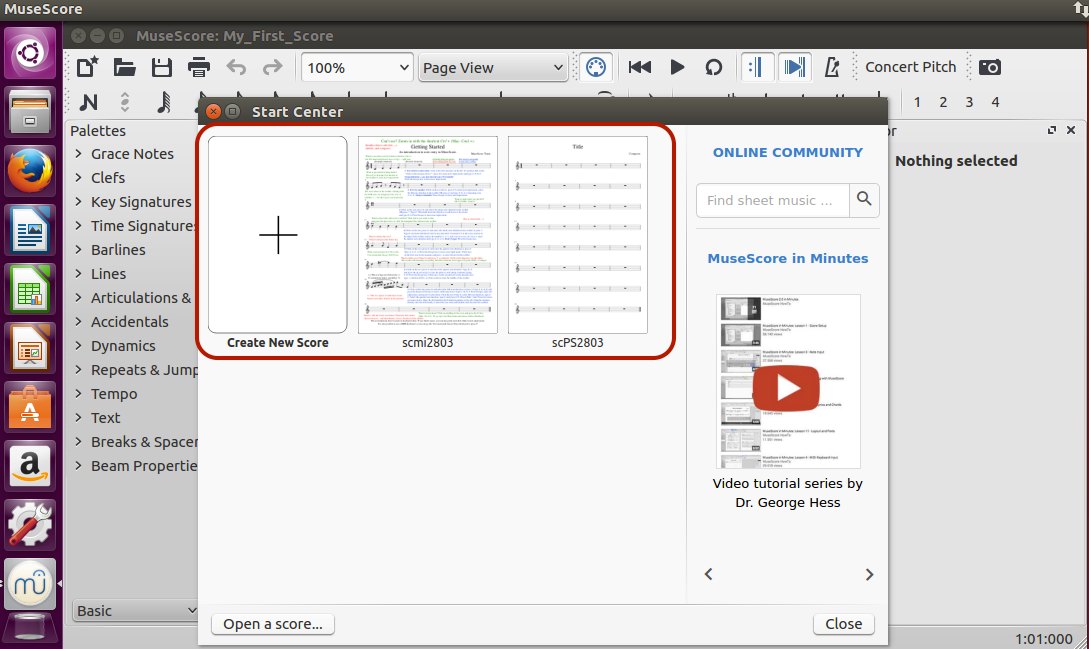The width and height of the screenshot is (1089, 649).
Task: Play the MuseScore in Minutes video
Action: pyautogui.click(x=787, y=388)
